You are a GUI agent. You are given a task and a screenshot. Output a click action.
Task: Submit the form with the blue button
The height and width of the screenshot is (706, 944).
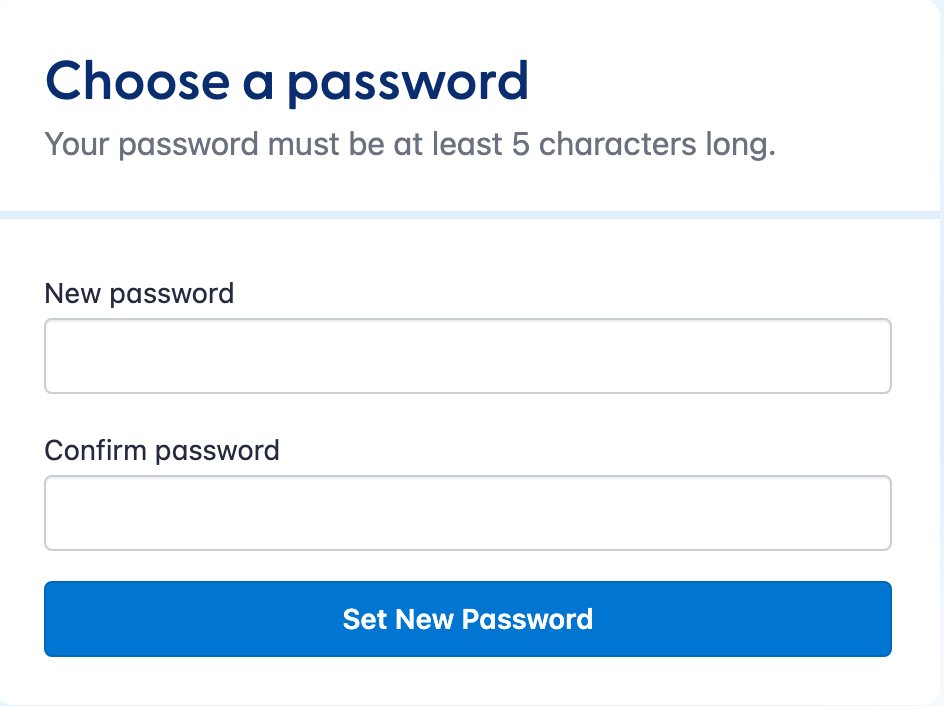tap(467, 619)
